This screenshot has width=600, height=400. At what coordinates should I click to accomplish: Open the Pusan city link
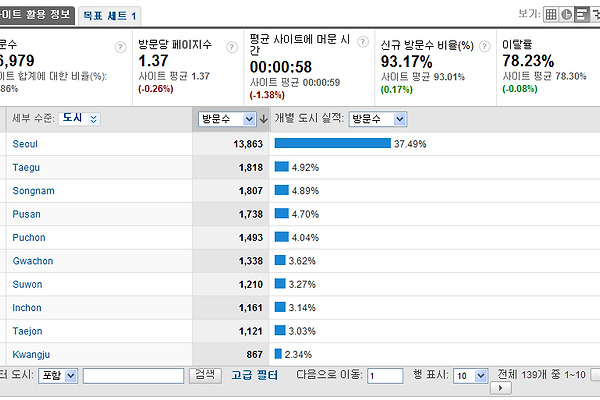26,214
